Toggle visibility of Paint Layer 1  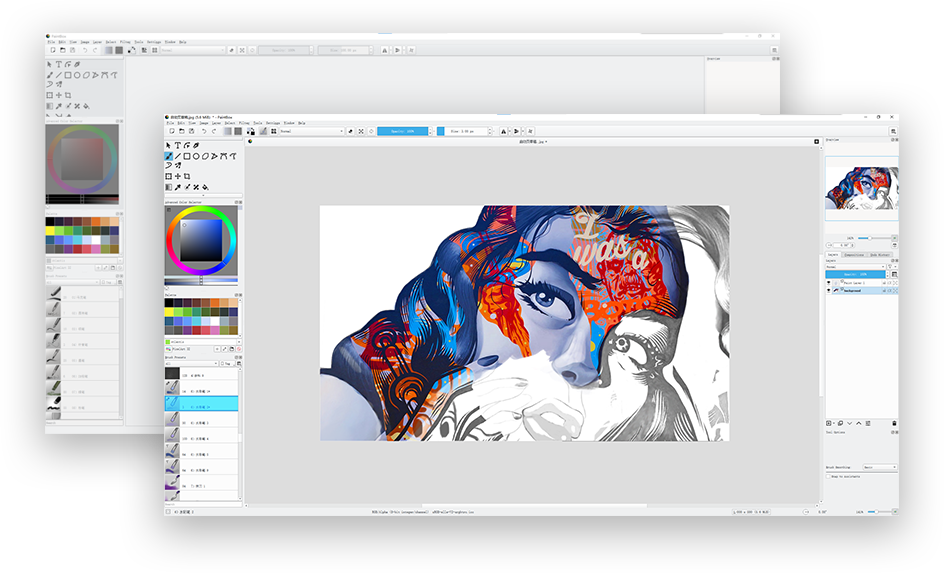click(x=829, y=282)
